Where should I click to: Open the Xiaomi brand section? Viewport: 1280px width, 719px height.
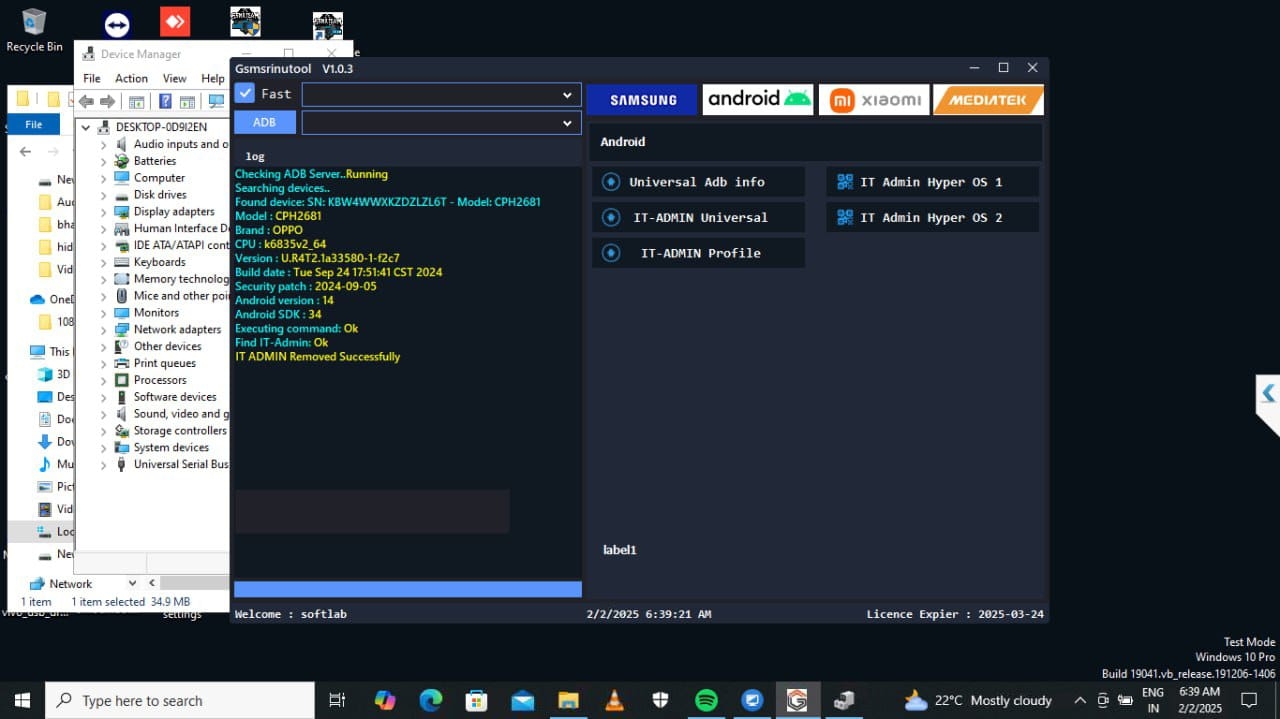(x=874, y=100)
